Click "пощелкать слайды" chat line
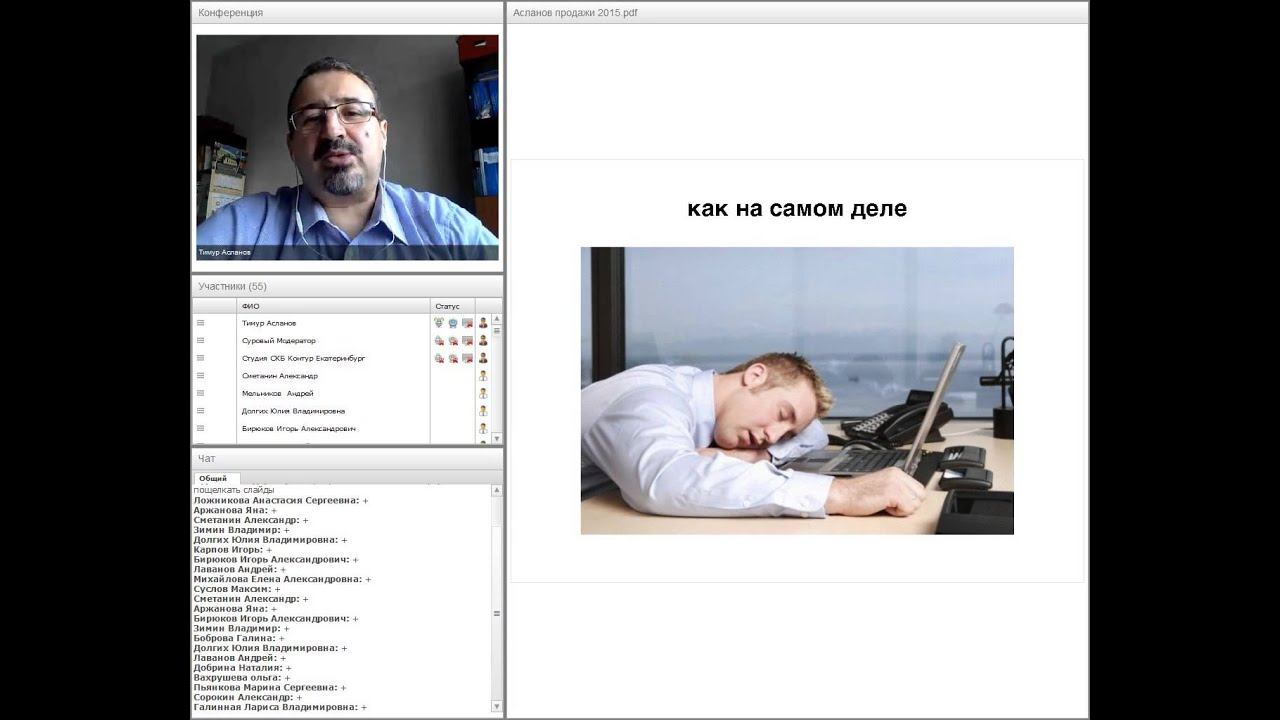Image resolution: width=1280 pixels, height=720 pixels. 234,490
